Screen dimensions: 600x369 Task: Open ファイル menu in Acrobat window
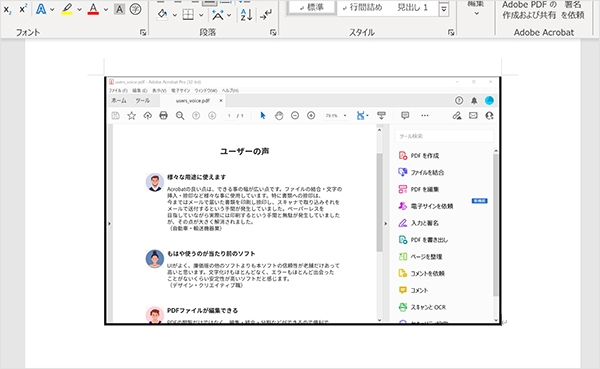118,91
